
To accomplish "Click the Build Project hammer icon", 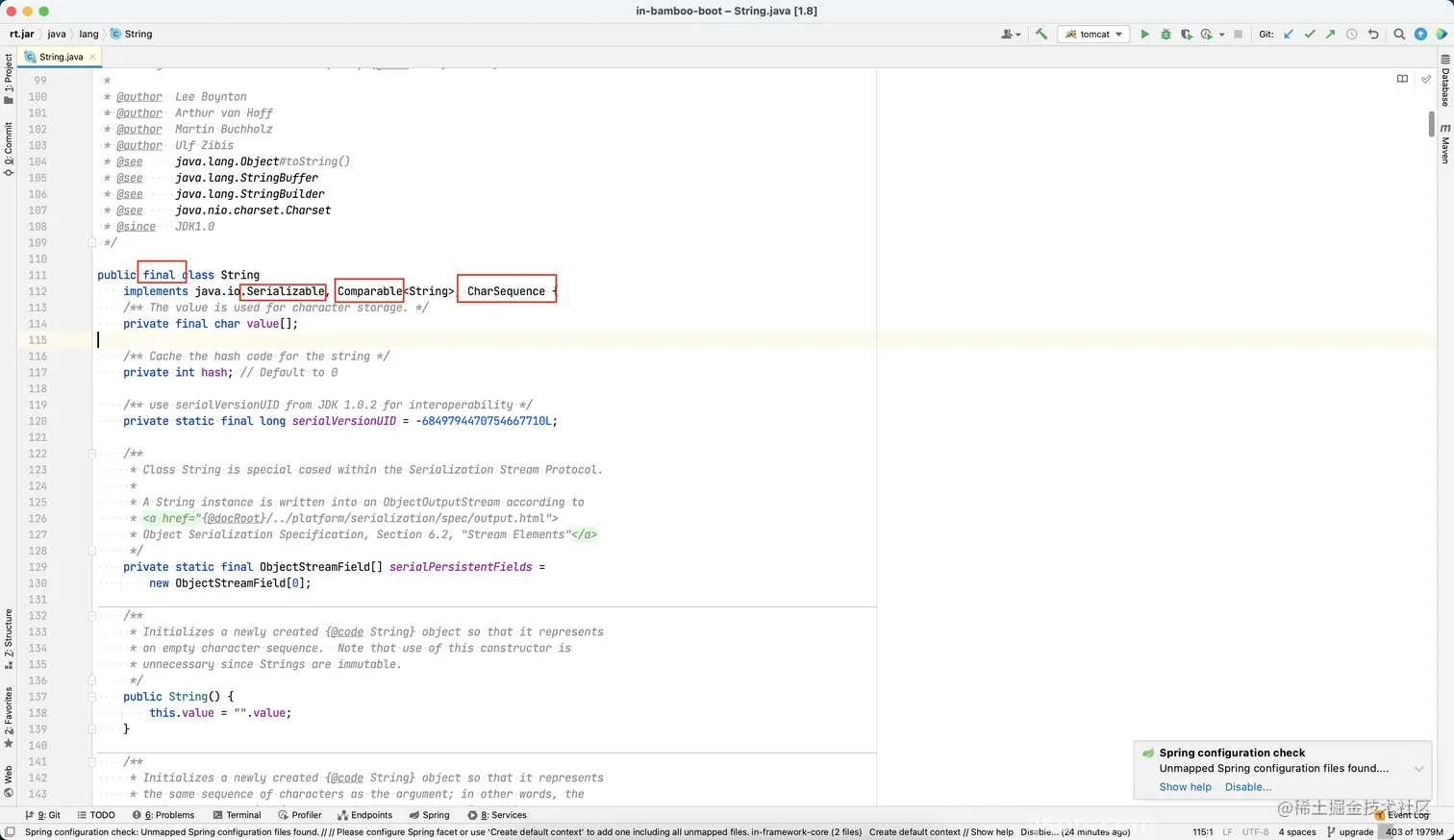I will 1041,34.
